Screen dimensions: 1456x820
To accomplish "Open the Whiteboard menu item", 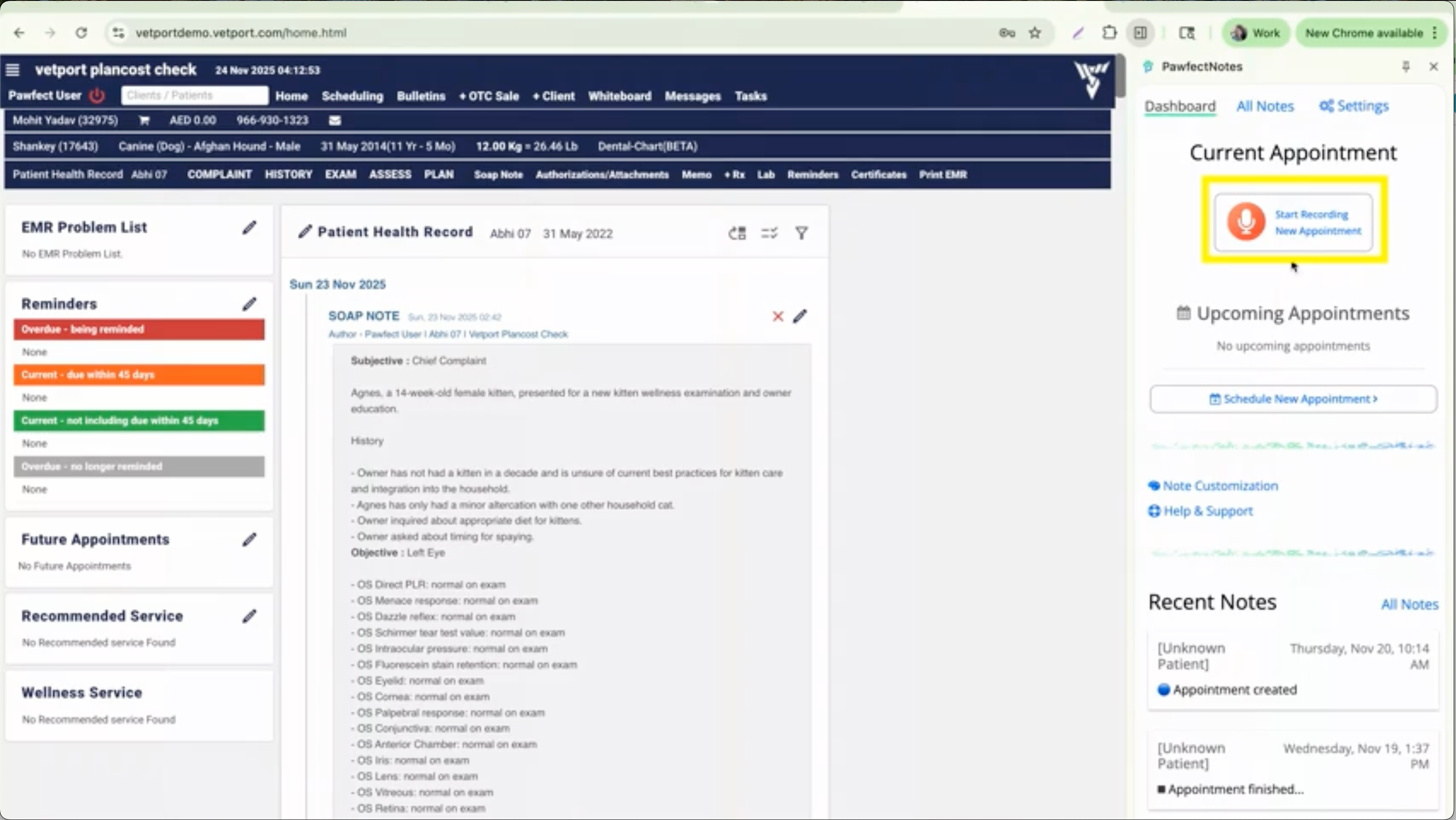I will (x=620, y=96).
